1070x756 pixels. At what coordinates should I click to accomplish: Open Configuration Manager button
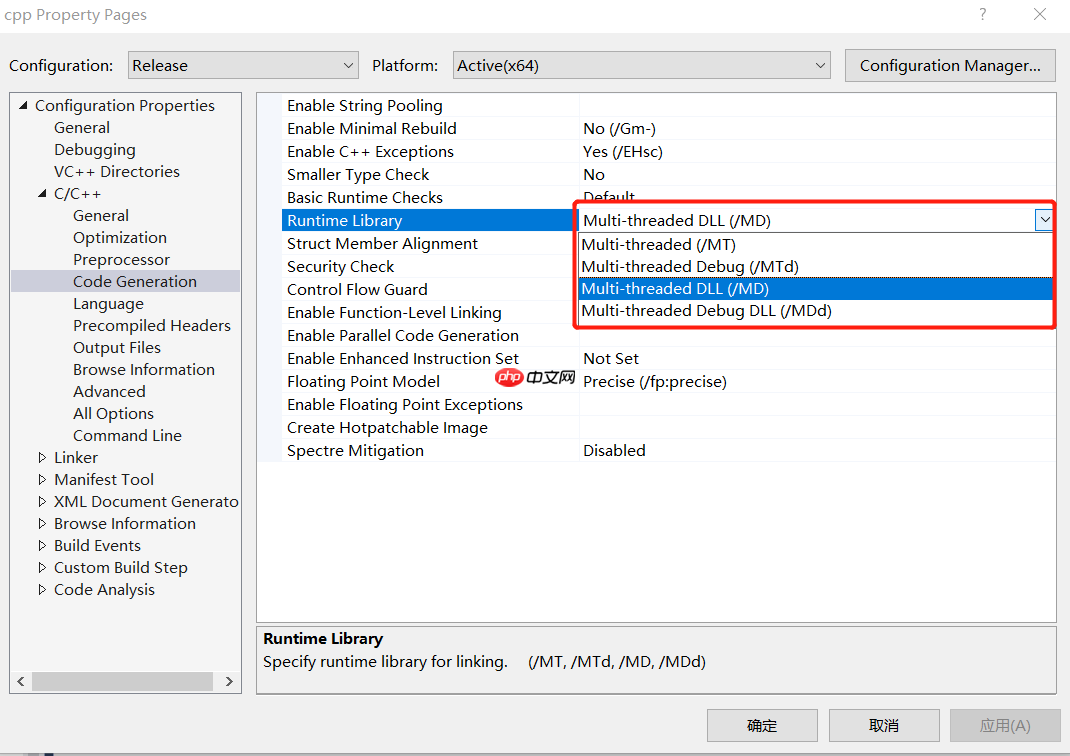tap(950, 66)
